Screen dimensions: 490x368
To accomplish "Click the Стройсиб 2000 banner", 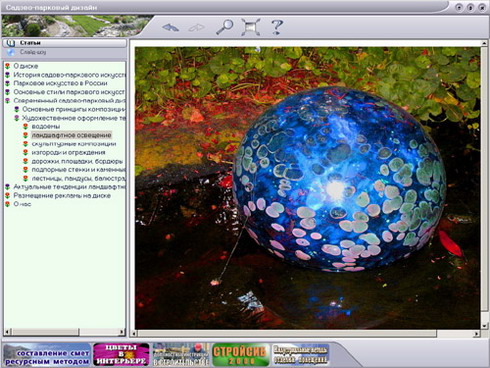I will tap(240, 355).
